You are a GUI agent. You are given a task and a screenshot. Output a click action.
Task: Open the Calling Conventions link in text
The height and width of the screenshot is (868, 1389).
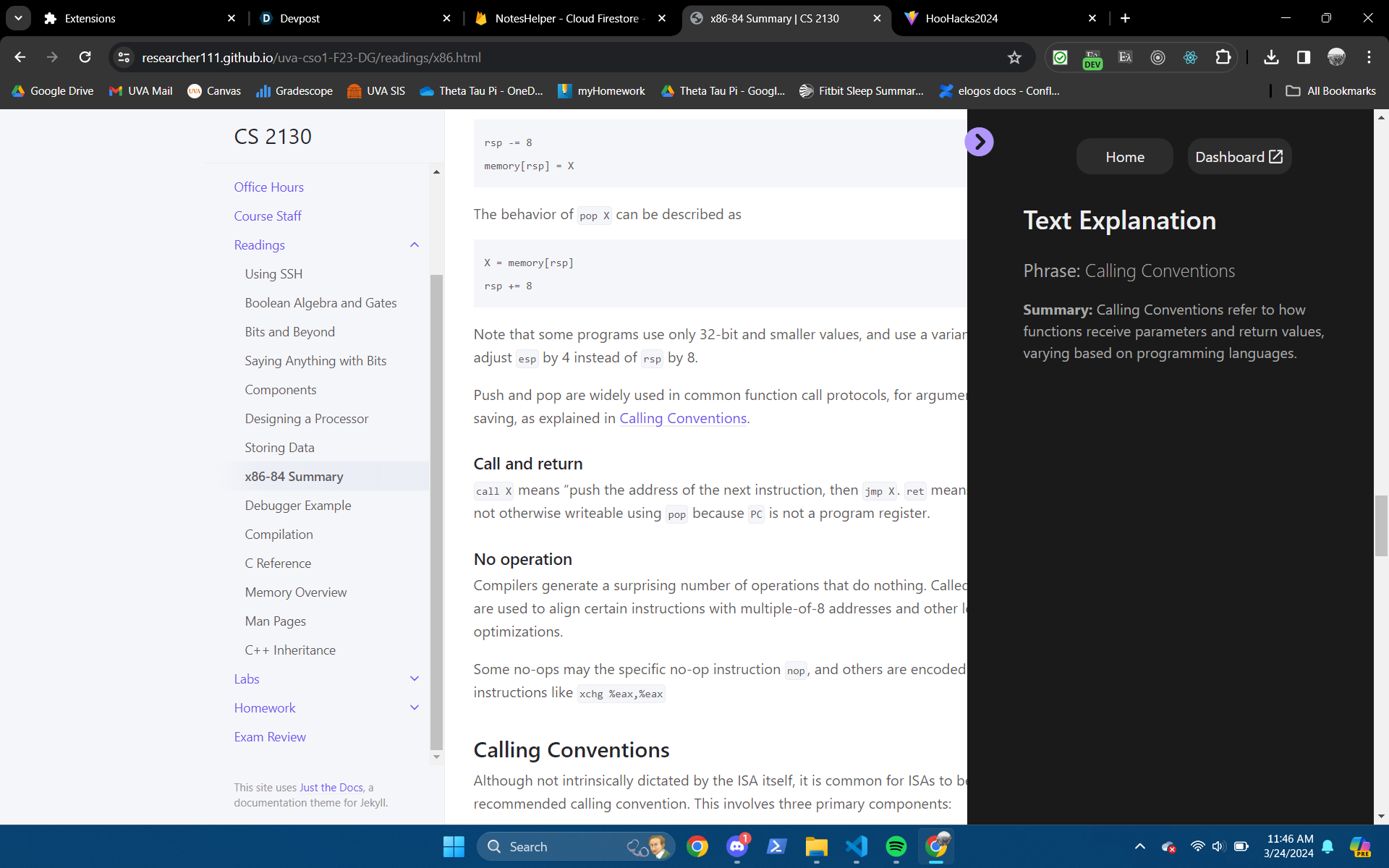coord(682,418)
